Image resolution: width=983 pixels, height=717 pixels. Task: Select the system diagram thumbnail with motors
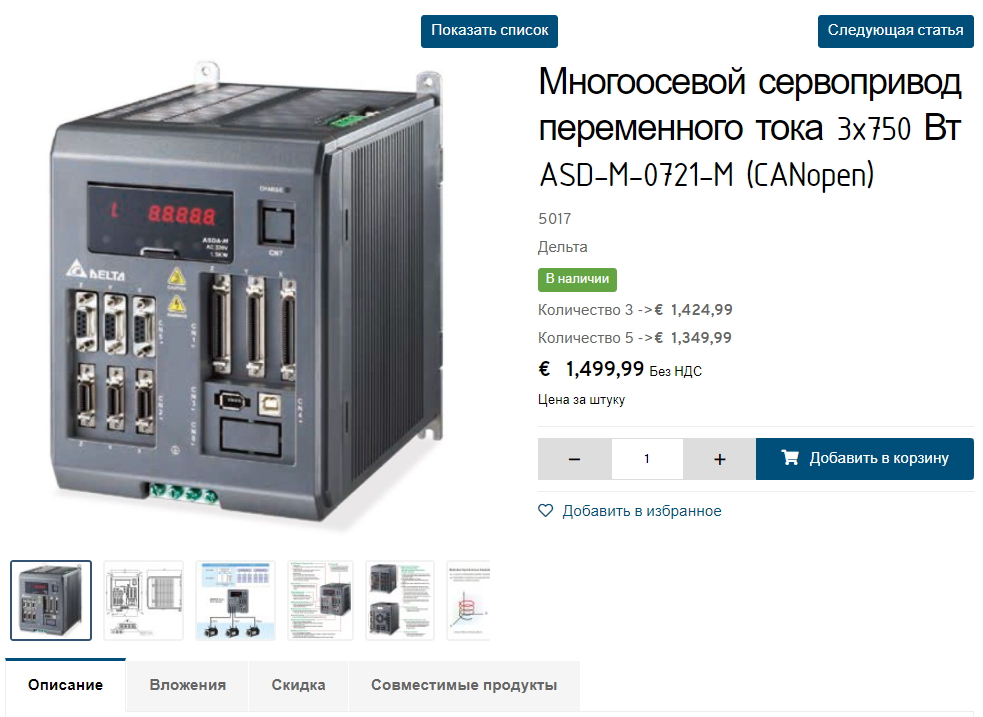[236, 600]
